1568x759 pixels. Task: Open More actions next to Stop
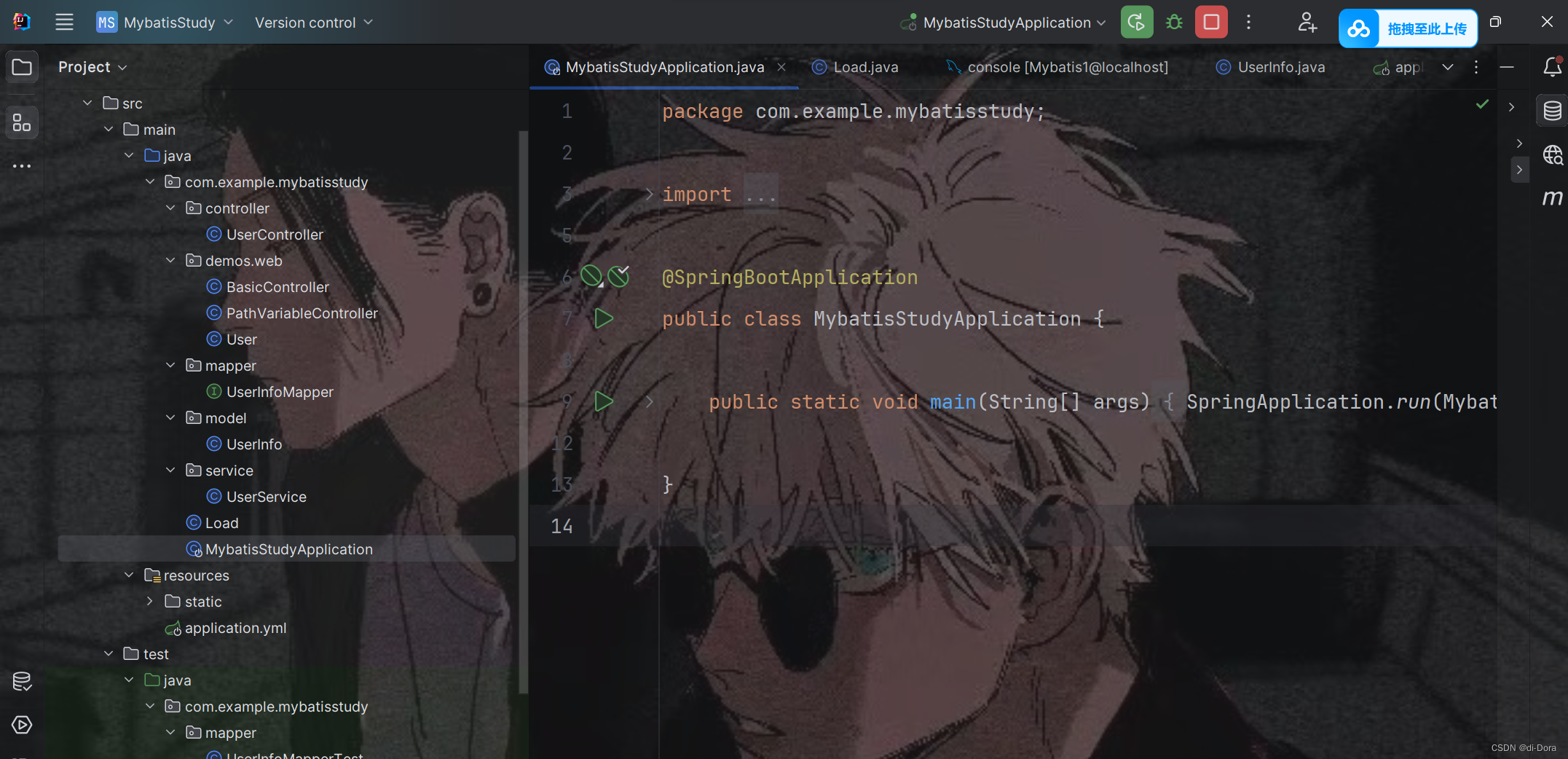click(x=1248, y=22)
